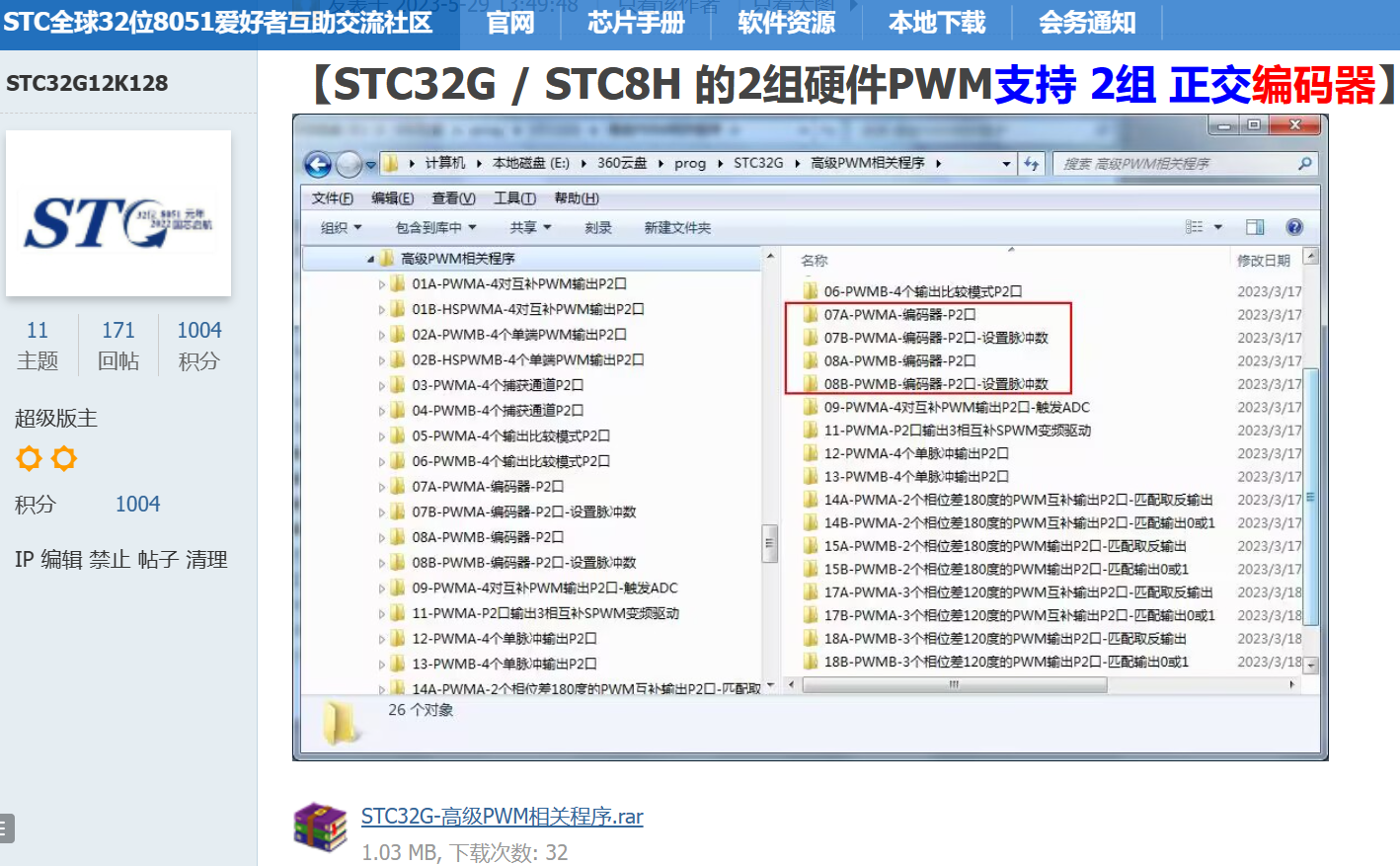Image resolution: width=1400 pixels, height=866 pixels.
Task: Click the file list horizontal scrollbar thumb
Action: tap(953, 683)
